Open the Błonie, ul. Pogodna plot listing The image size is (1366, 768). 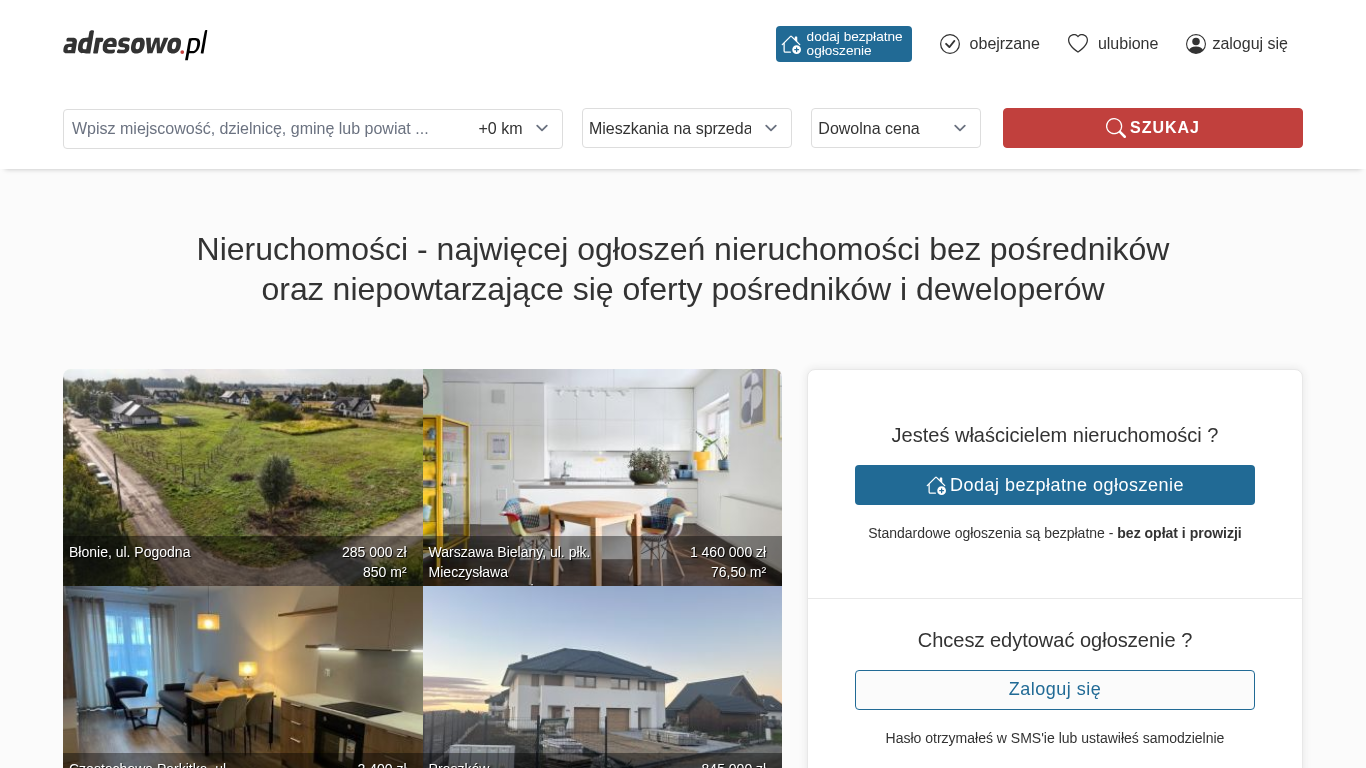[x=242, y=470]
